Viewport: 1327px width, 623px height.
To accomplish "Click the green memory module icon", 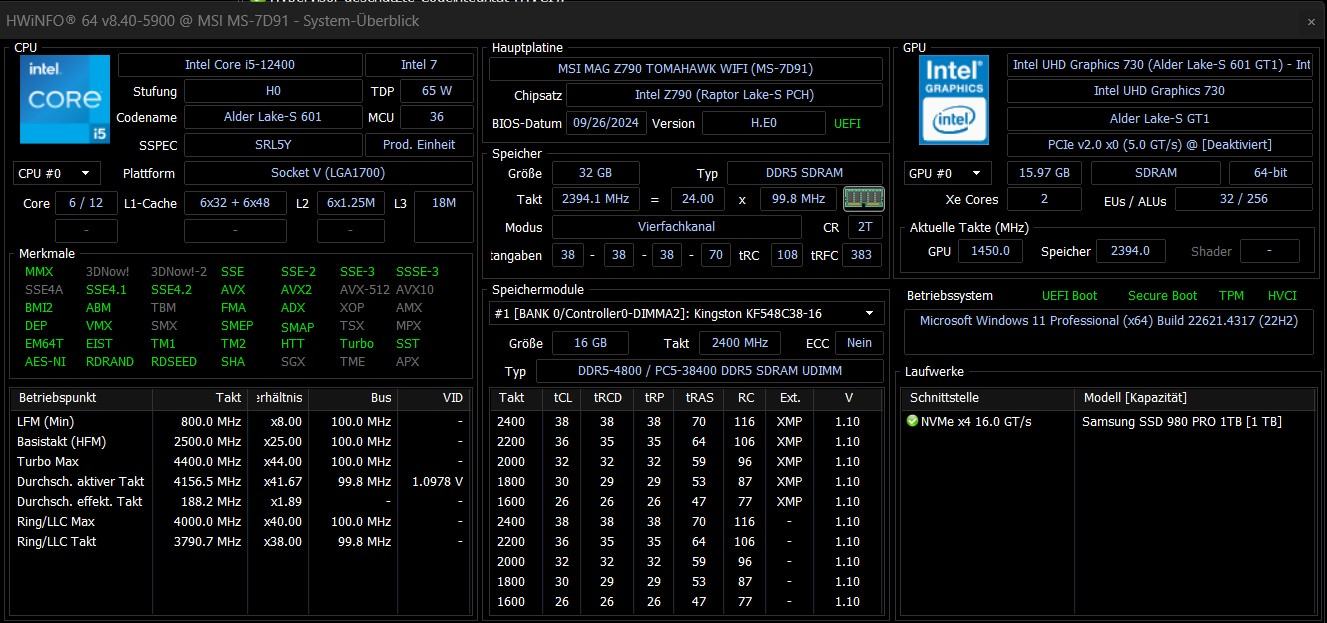I will (864, 199).
